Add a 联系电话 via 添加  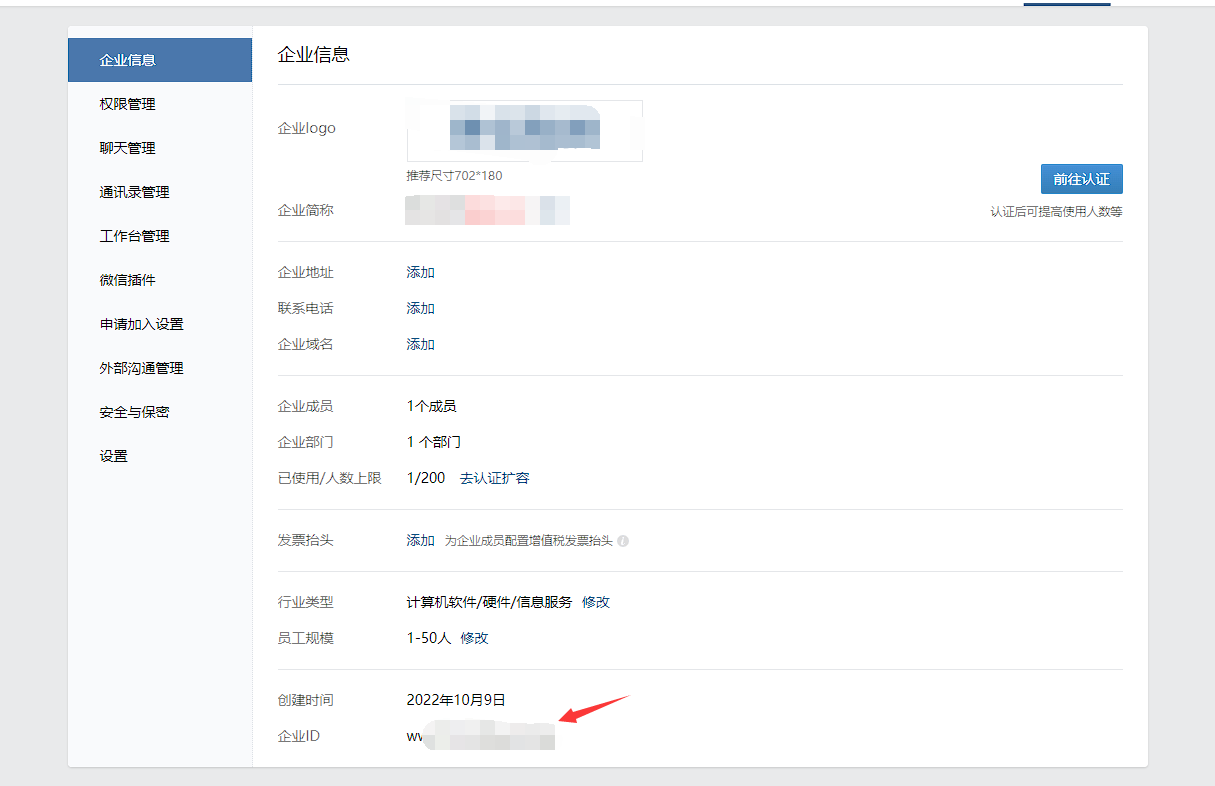coord(420,309)
